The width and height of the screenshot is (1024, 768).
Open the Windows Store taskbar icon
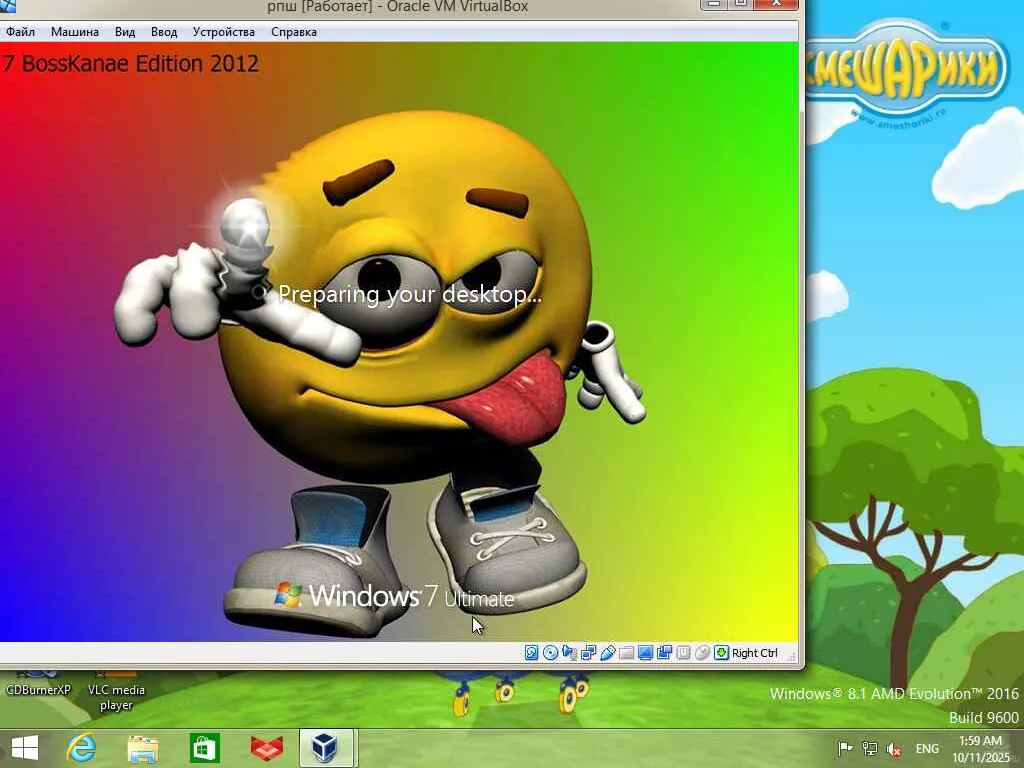[204, 748]
